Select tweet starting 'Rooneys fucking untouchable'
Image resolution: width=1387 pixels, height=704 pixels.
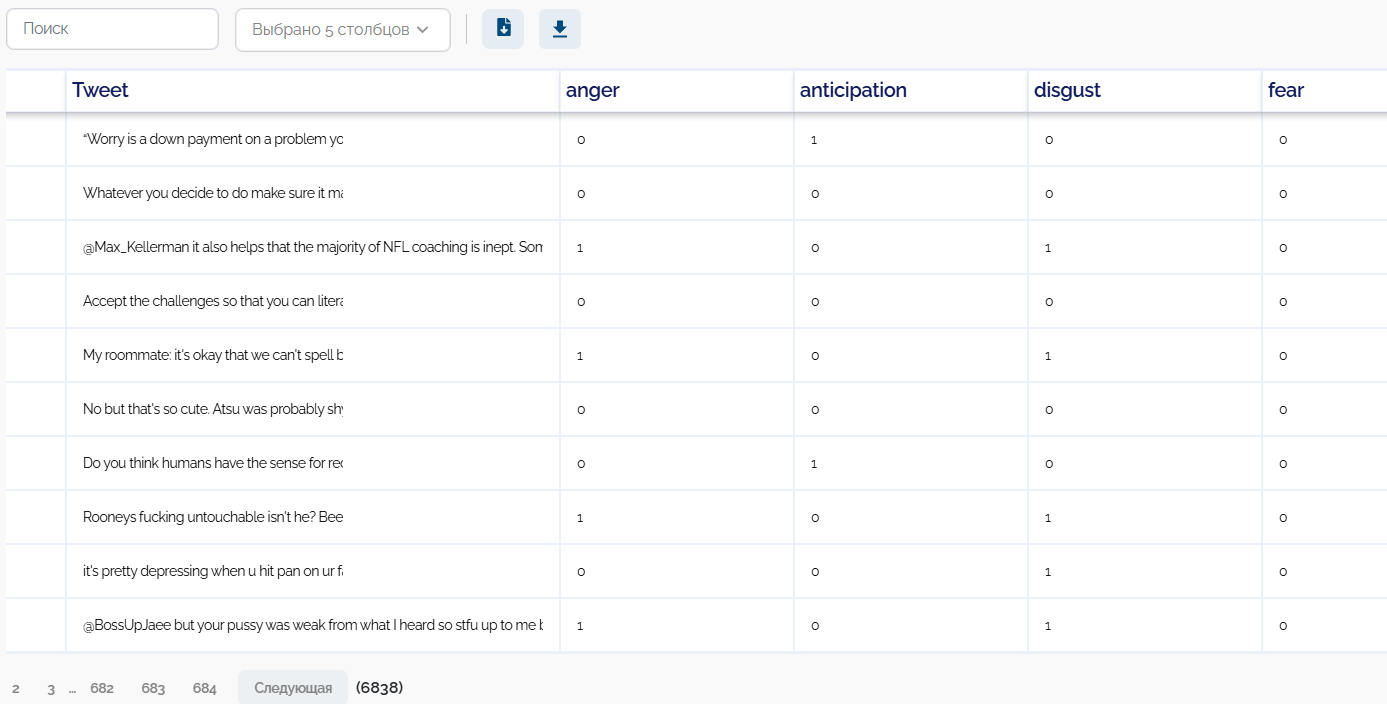tap(313, 518)
